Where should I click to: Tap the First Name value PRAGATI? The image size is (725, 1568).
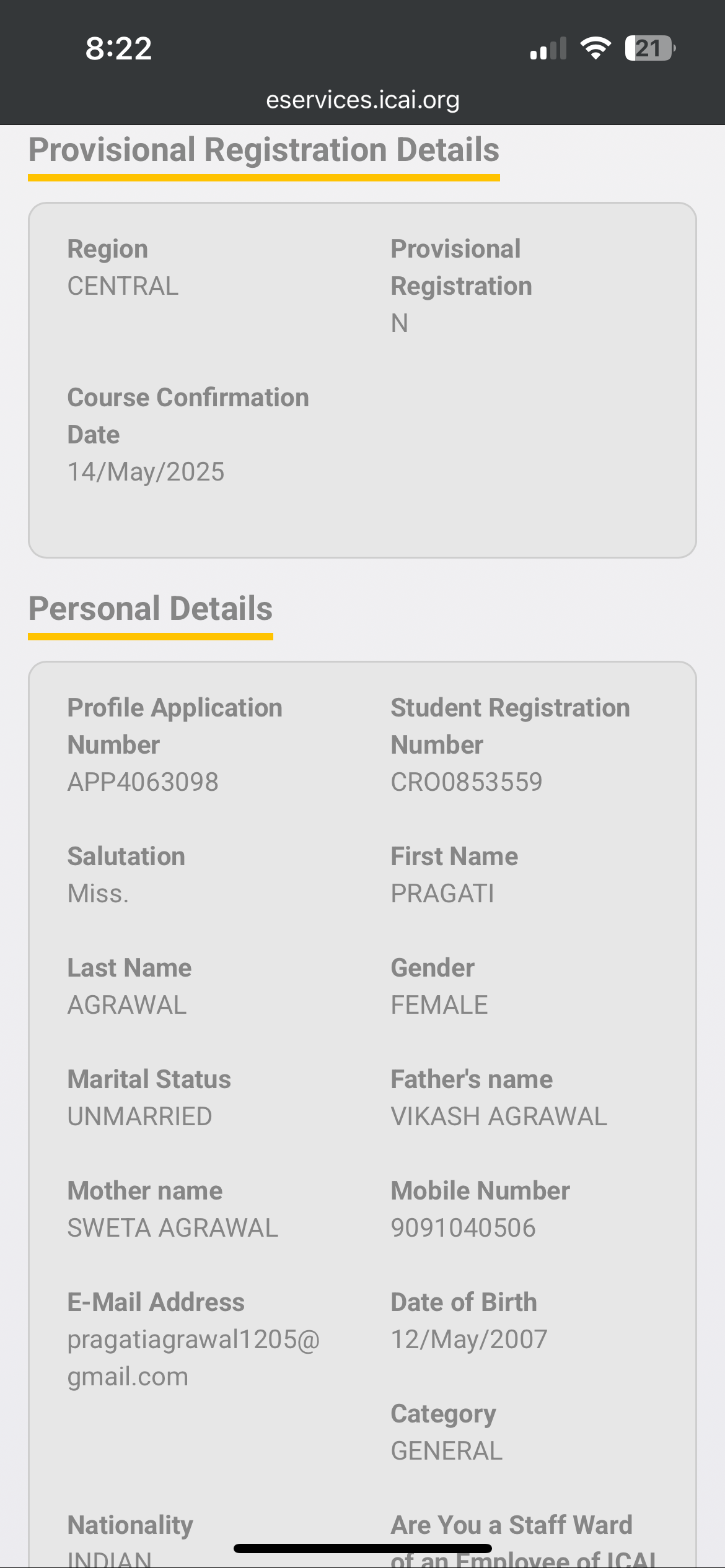pos(442,894)
